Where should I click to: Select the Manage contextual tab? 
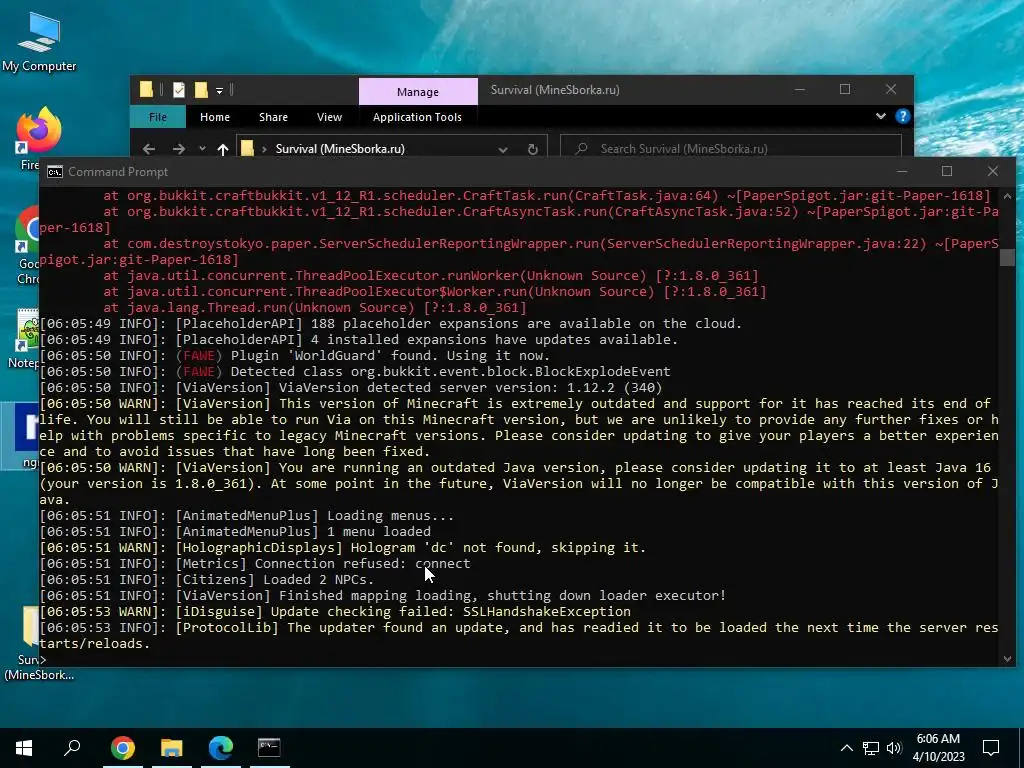(x=418, y=92)
